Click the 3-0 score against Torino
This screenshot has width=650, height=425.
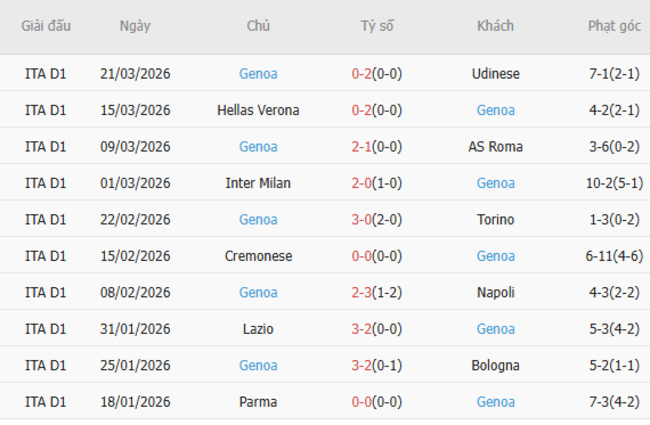click(362, 220)
